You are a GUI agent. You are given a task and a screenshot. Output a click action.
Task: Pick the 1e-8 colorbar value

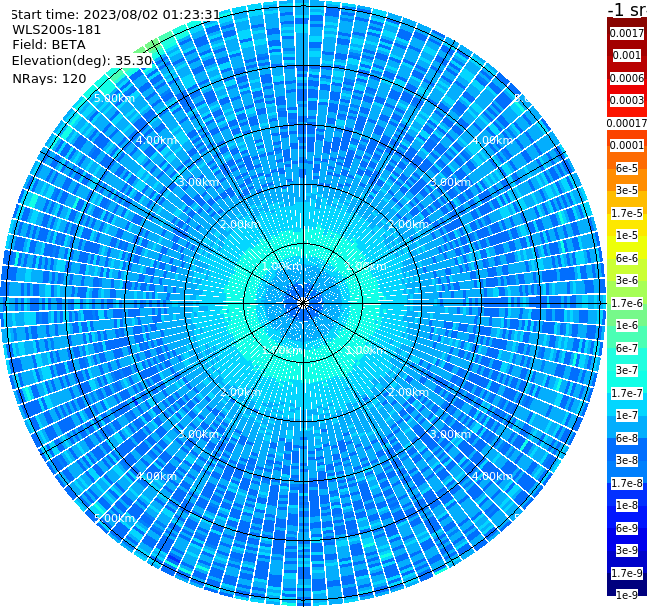[x=627, y=505]
